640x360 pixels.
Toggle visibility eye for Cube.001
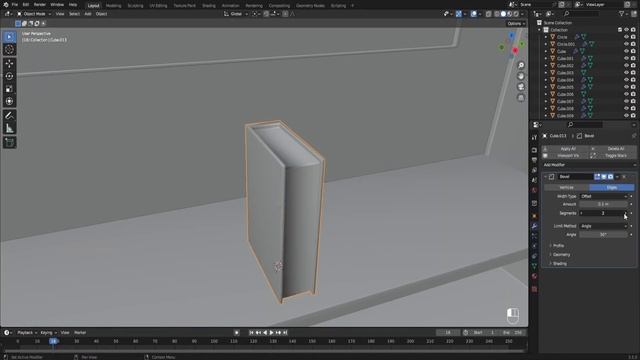click(x=626, y=58)
